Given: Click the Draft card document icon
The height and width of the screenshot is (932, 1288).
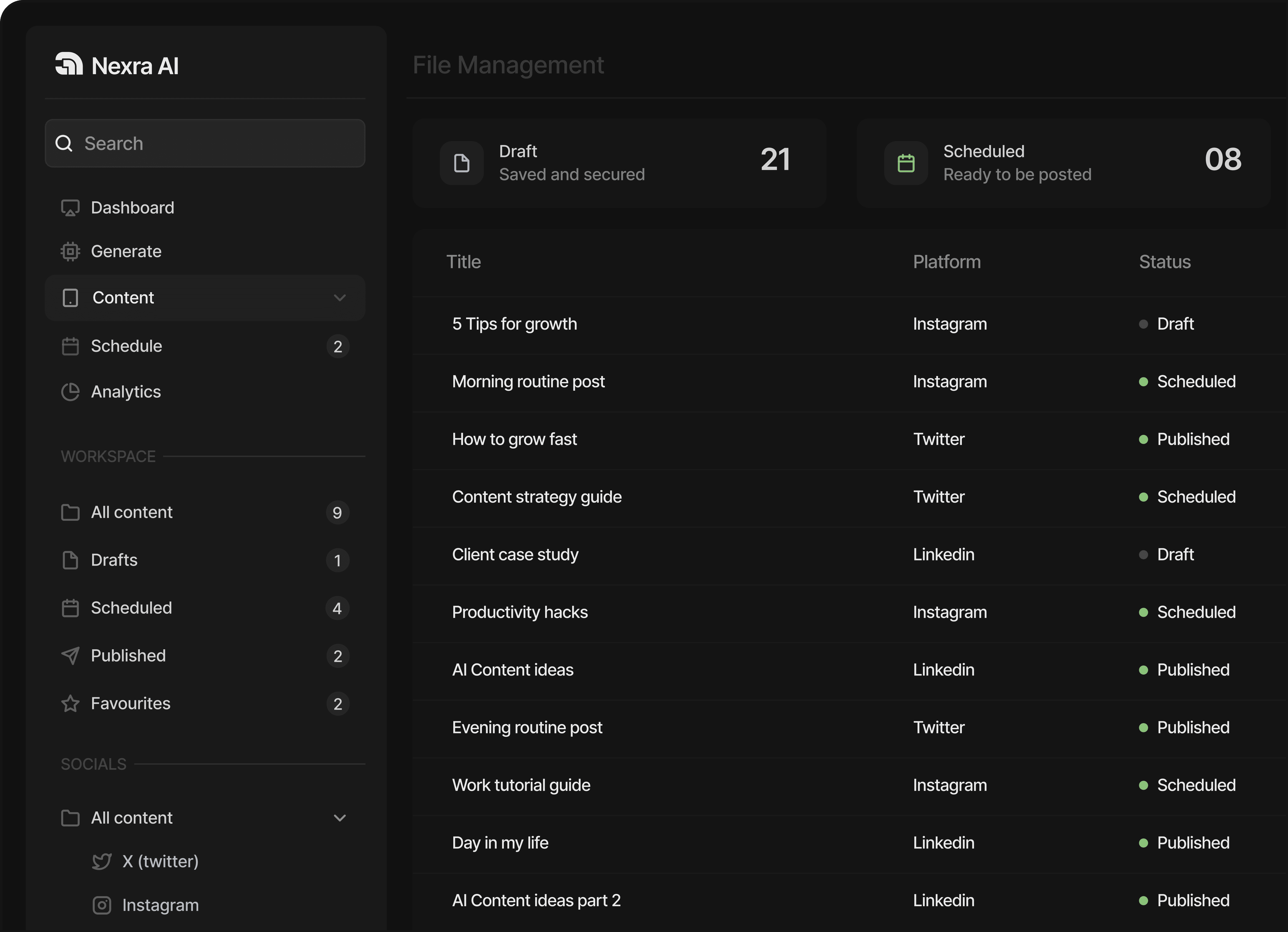Looking at the screenshot, I should tap(462, 163).
